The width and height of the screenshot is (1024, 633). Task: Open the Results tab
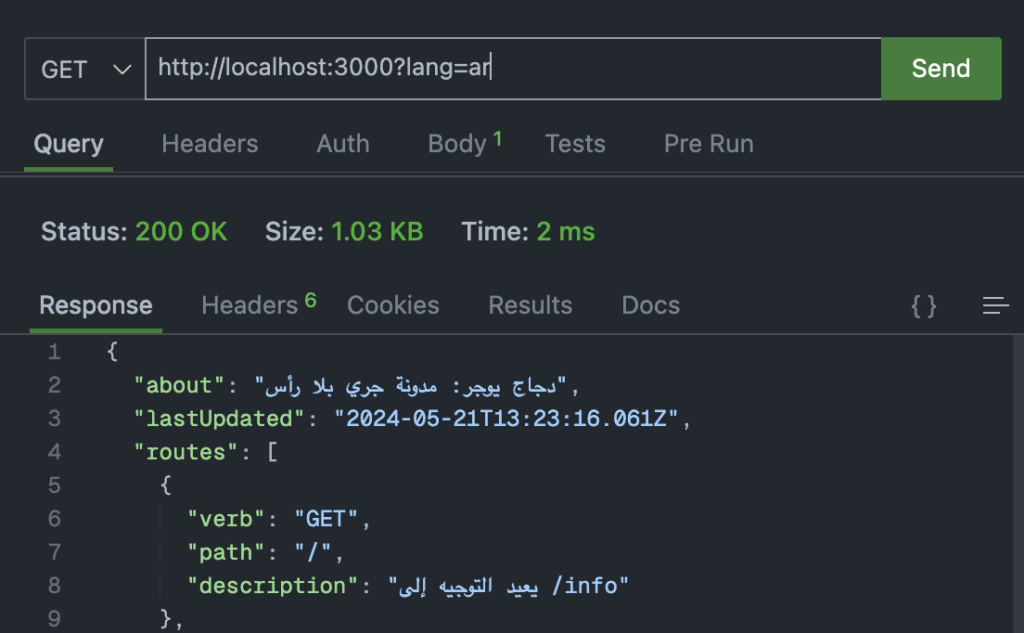point(530,305)
